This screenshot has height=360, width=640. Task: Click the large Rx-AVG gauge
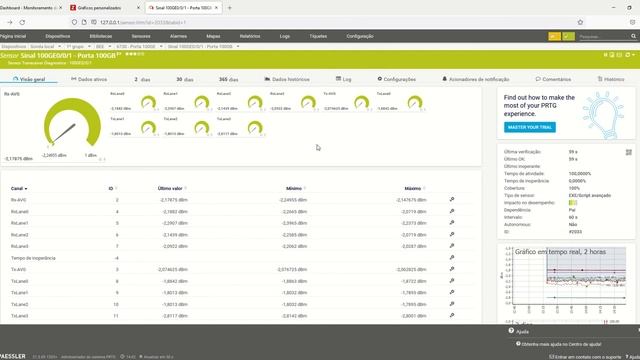coord(72,122)
